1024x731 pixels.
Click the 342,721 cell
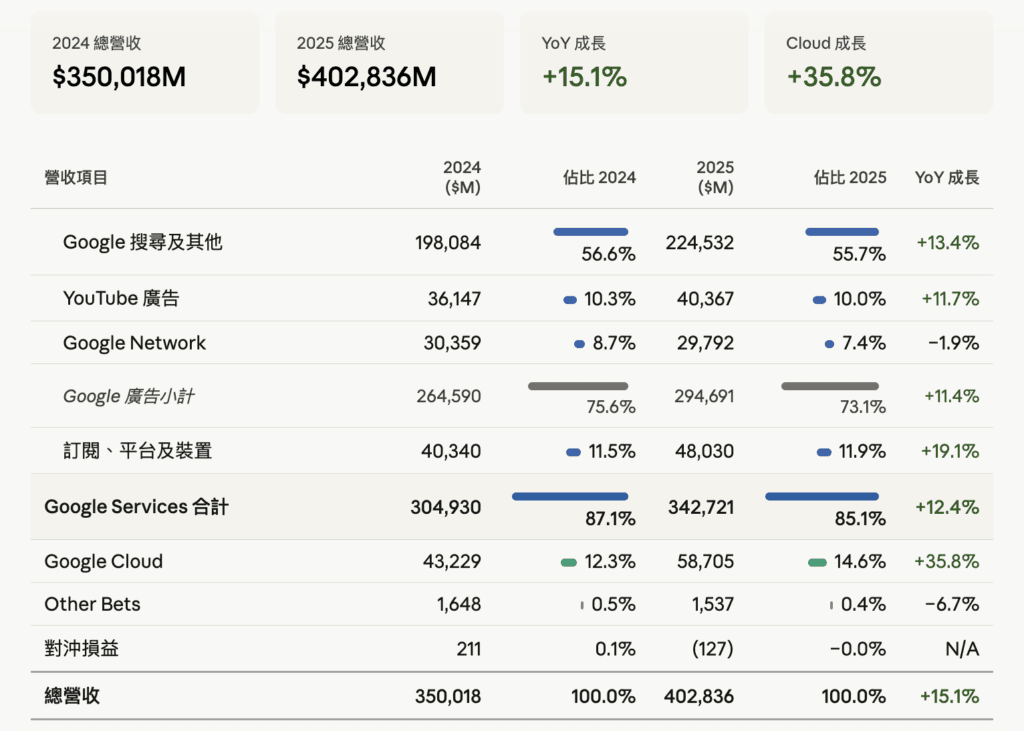[x=701, y=508]
